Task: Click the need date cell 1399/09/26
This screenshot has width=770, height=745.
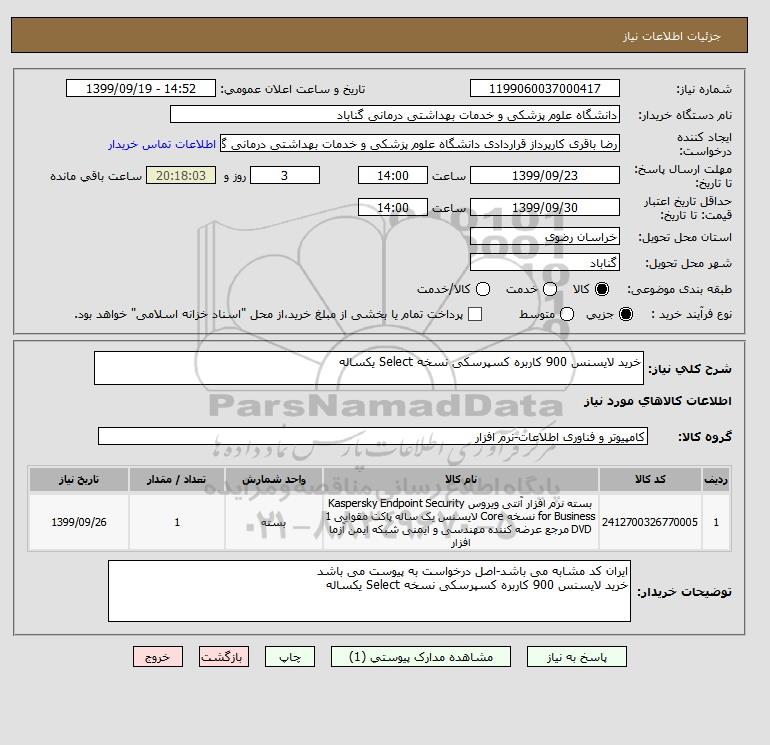Action: point(79,522)
